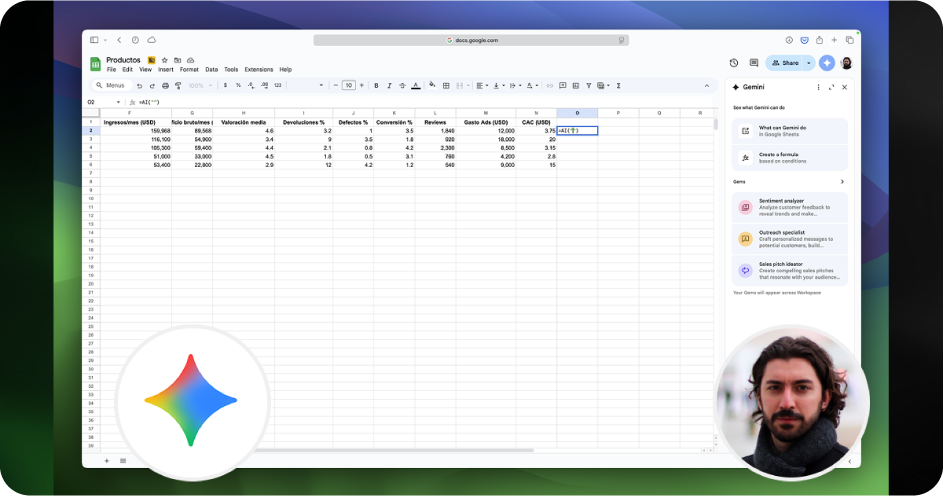
Task: Open the horizontal align dropdown
Action: pos(482,86)
